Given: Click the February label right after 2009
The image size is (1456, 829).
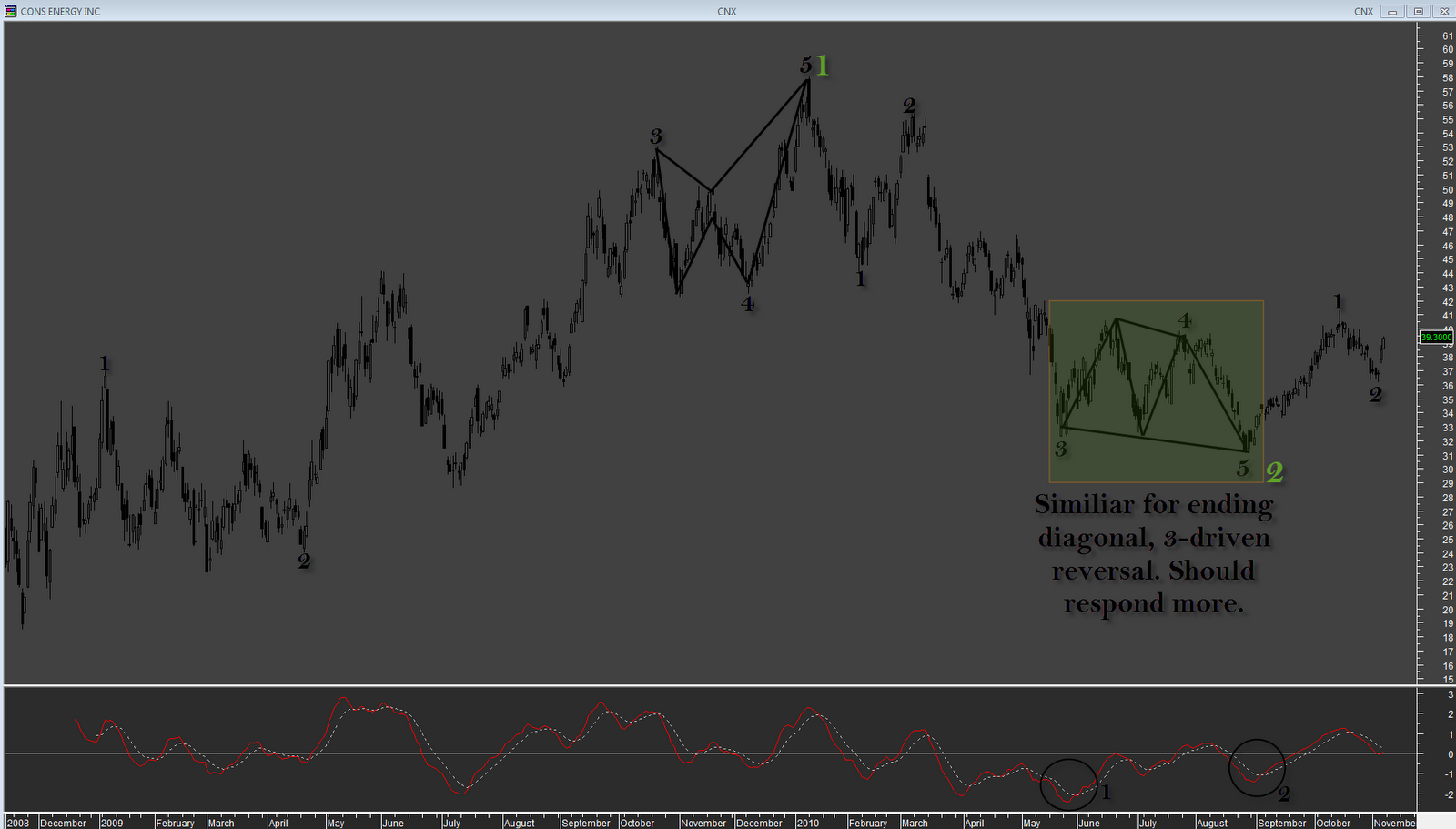Looking at the screenshot, I should pyautogui.click(x=176, y=823).
